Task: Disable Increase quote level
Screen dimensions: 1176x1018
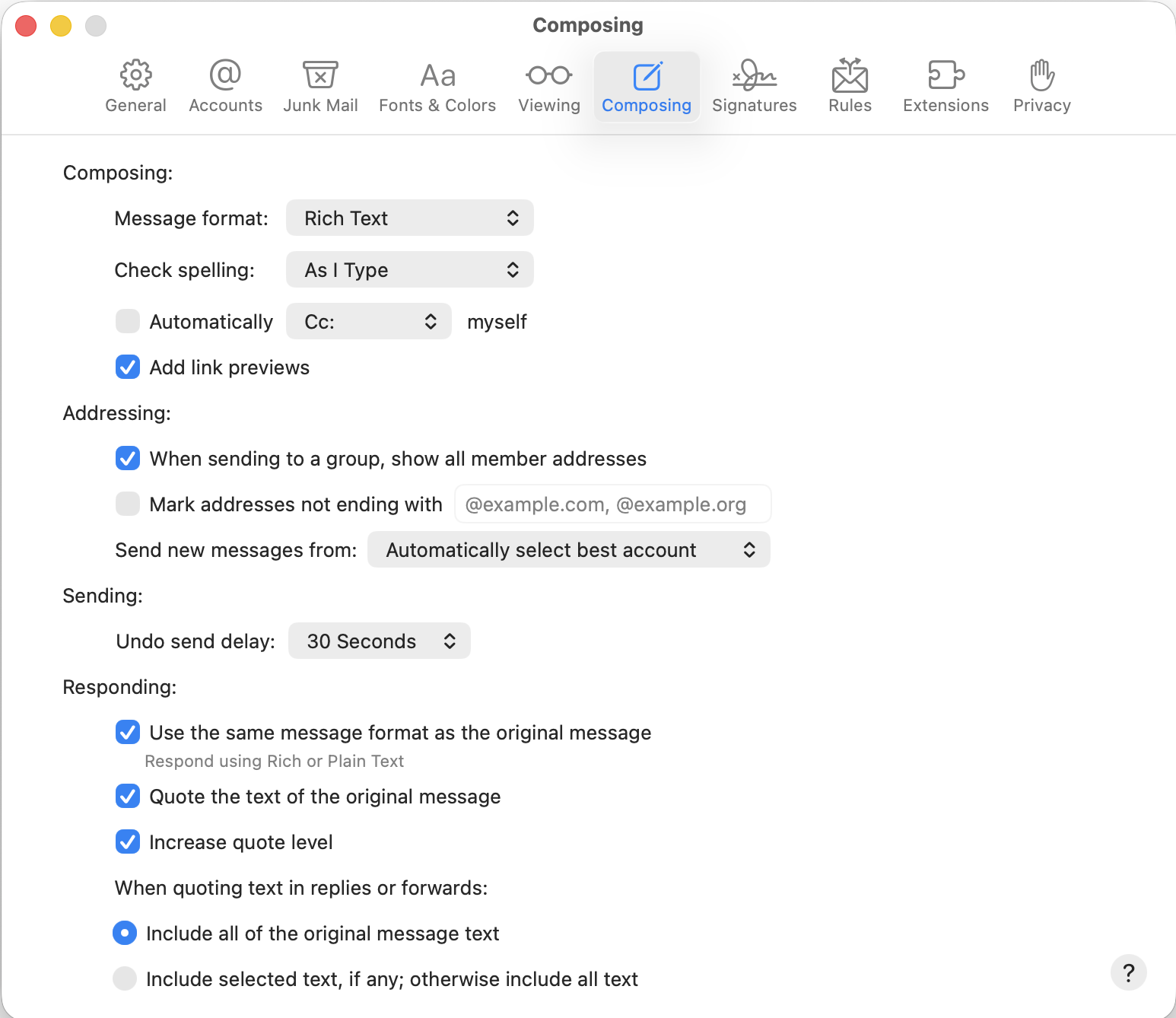Action: point(128,841)
